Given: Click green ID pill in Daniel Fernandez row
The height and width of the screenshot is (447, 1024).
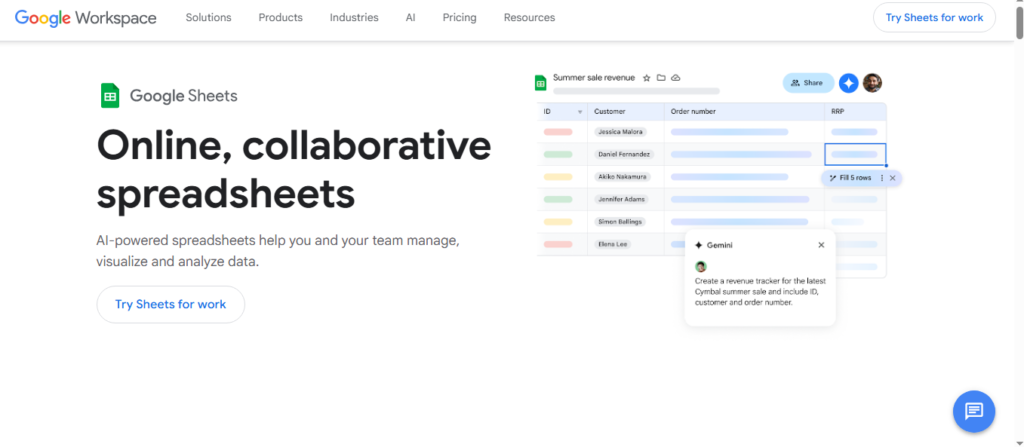Looking at the screenshot, I should pos(558,154).
